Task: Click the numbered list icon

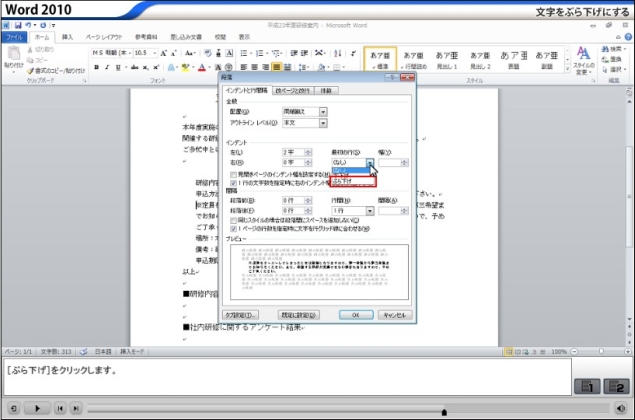Action: click(x=260, y=53)
